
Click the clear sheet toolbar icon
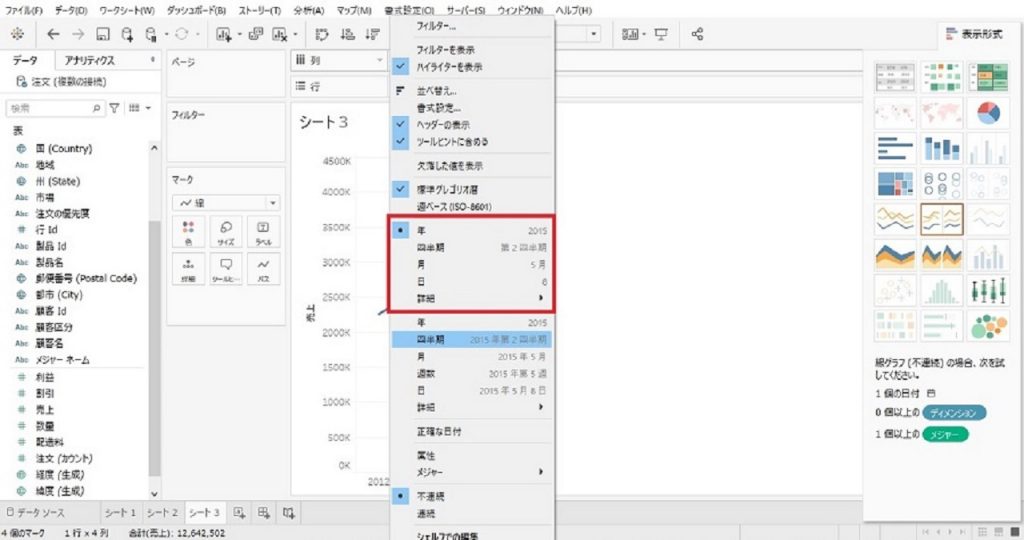pyautogui.click(x=280, y=34)
